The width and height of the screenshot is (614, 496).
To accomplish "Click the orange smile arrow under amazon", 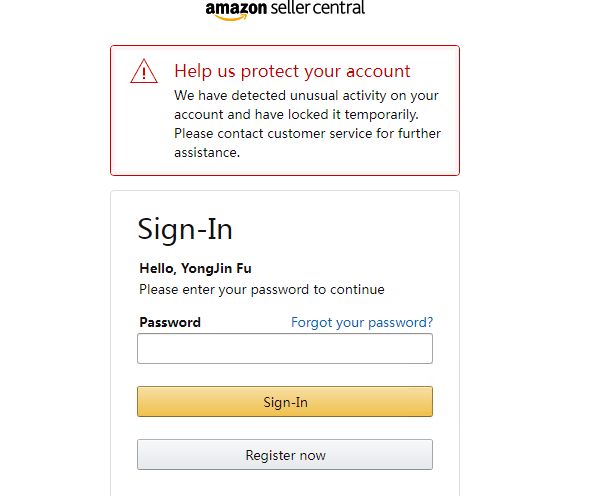I will pos(231,17).
